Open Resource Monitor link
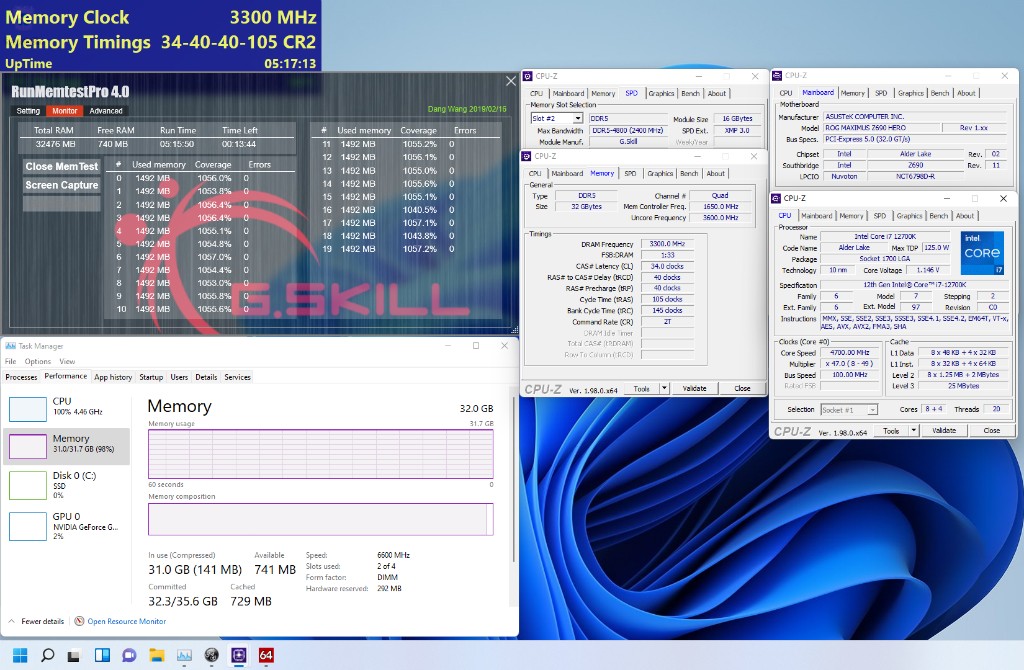The height and width of the screenshot is (670, 1024). point(126,621)
